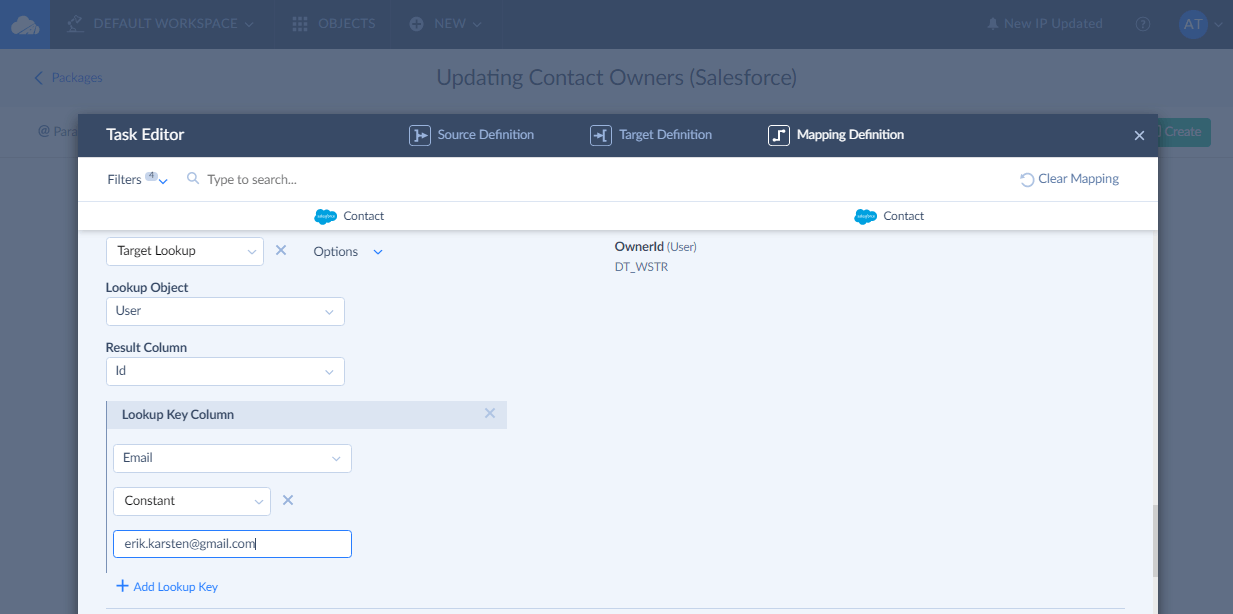The image size is (1233, 614).
Task: Click the New IP Updated notification
Action: 1044,24
